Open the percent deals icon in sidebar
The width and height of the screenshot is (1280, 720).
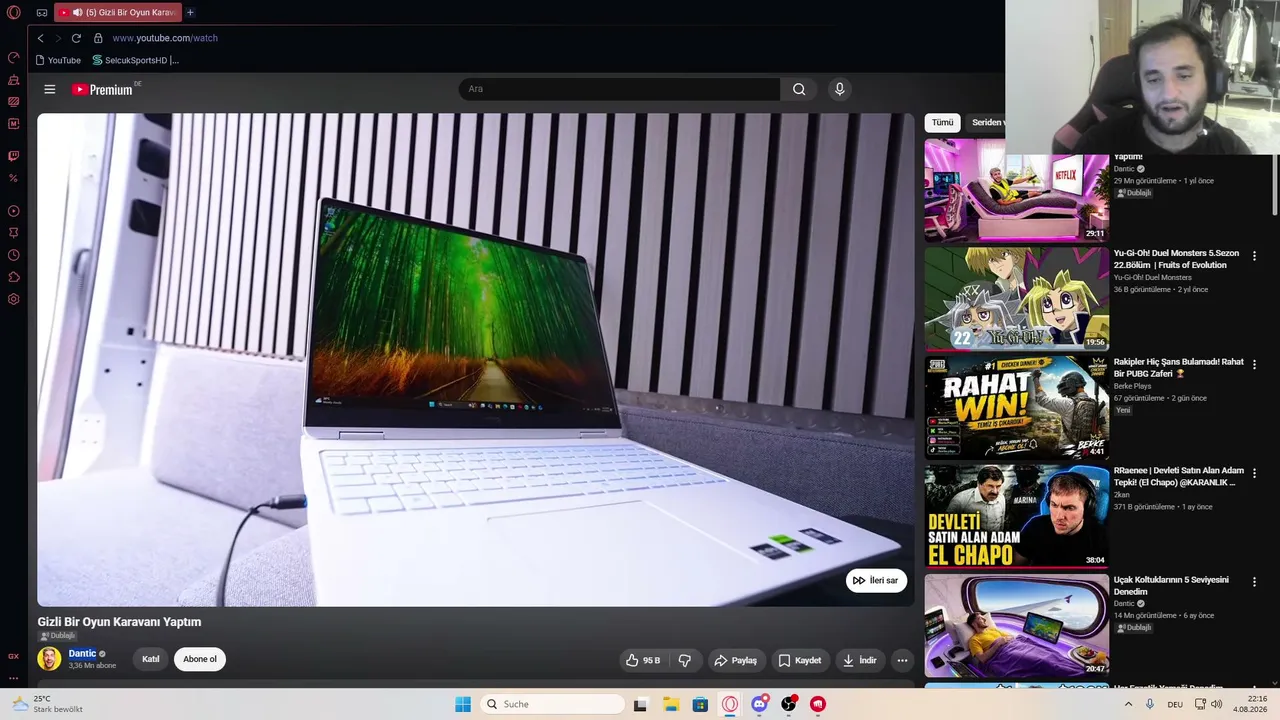[x=14, y=178]
